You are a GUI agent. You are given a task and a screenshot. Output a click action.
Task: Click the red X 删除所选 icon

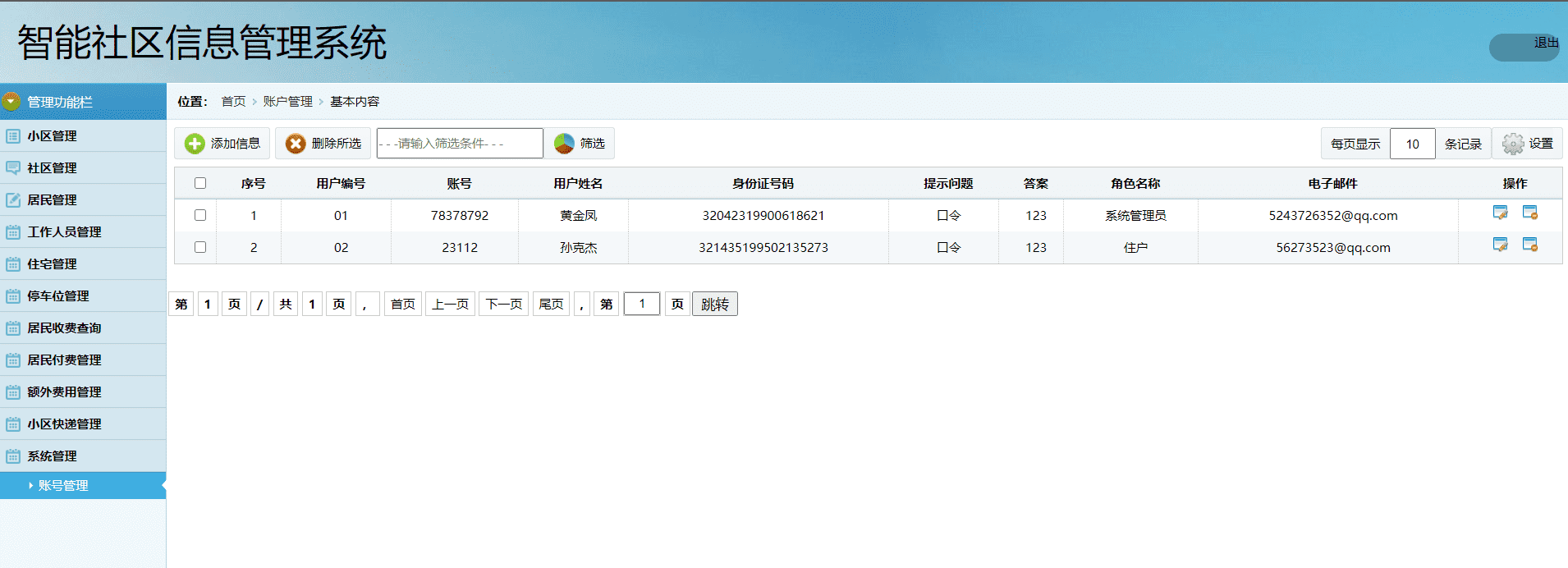tap(296, 144)
